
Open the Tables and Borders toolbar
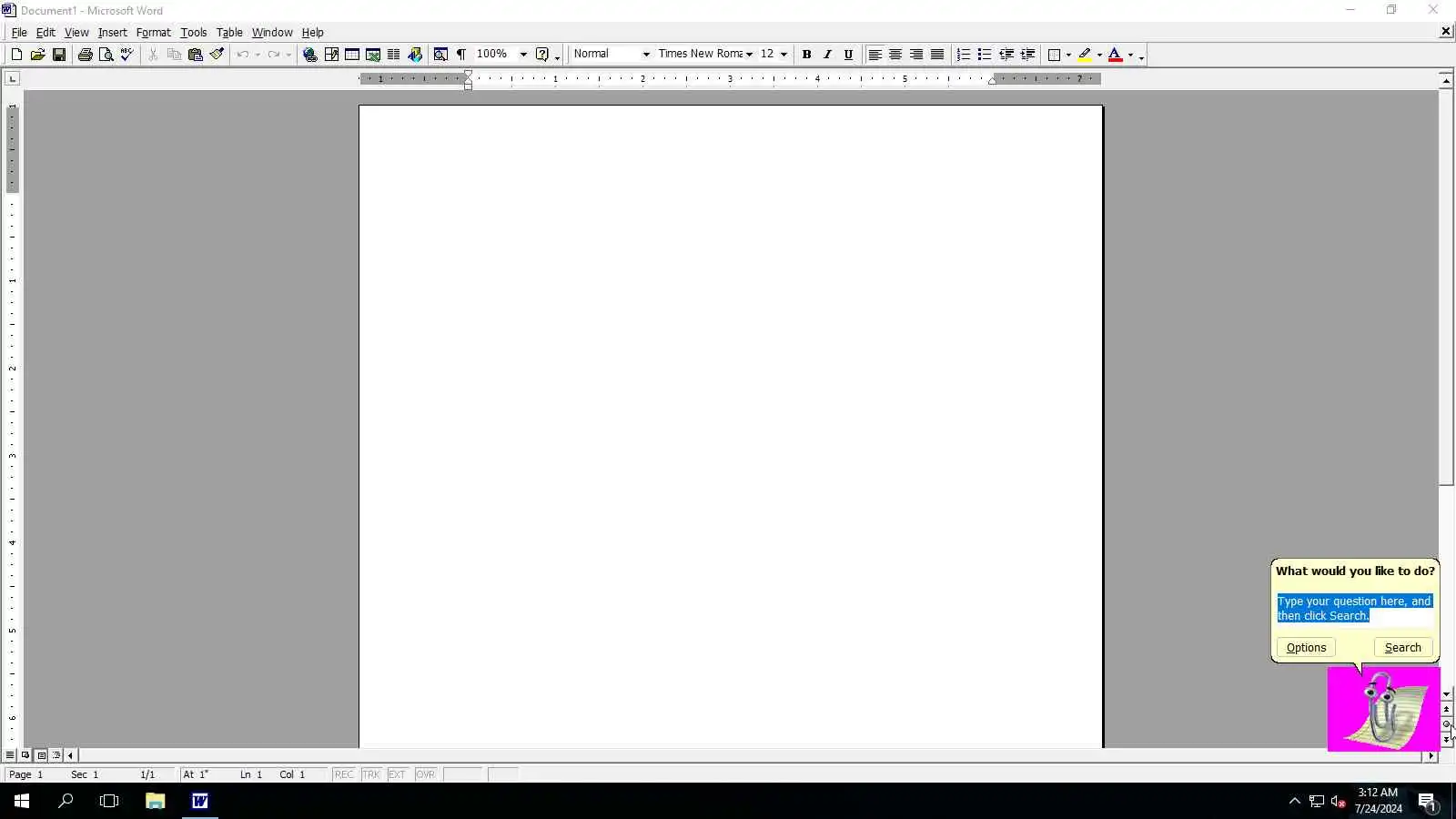click(x=331, y=55)
